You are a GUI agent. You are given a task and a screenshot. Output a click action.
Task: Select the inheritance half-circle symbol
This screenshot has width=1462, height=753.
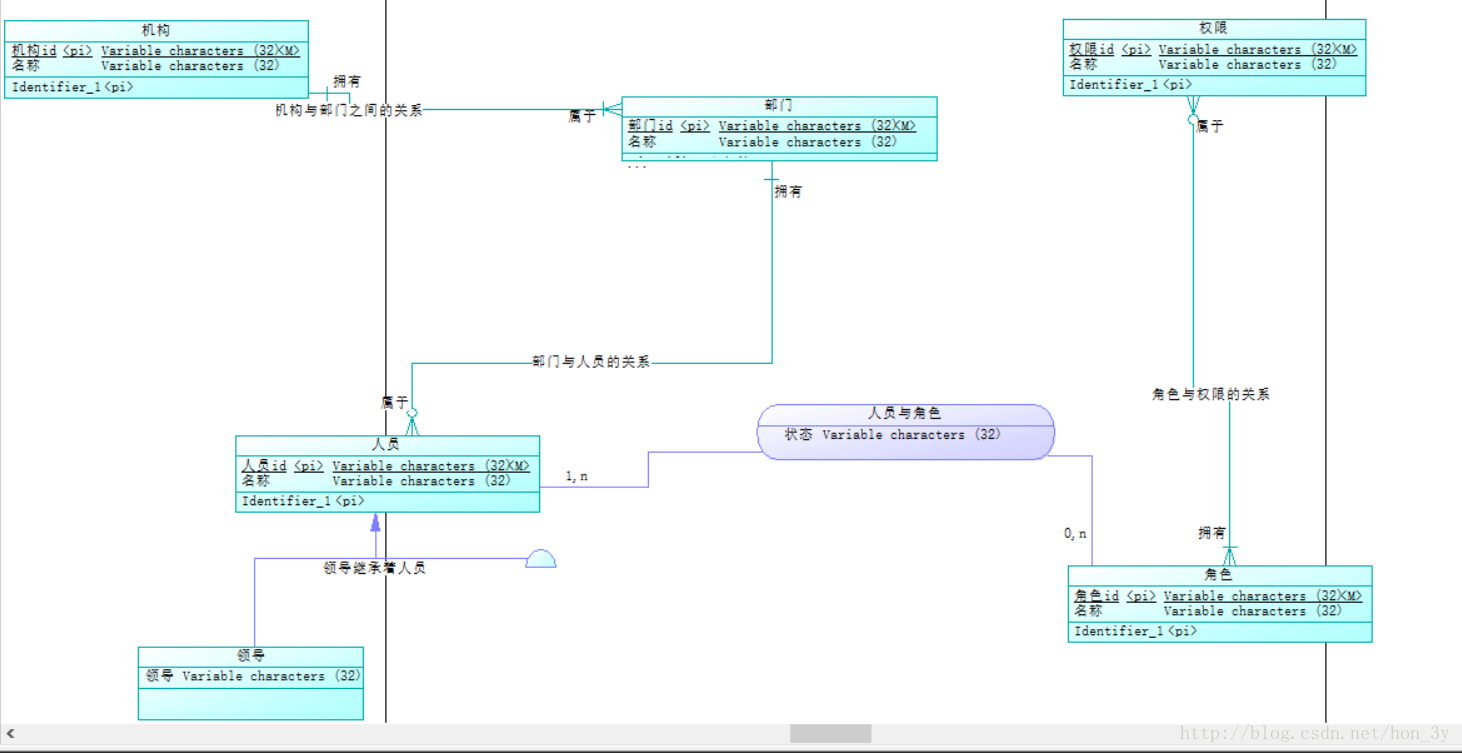point(541,558)
